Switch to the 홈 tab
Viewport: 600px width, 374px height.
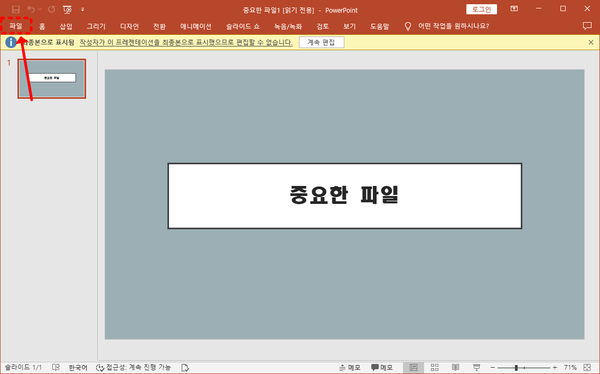[42, 26]
